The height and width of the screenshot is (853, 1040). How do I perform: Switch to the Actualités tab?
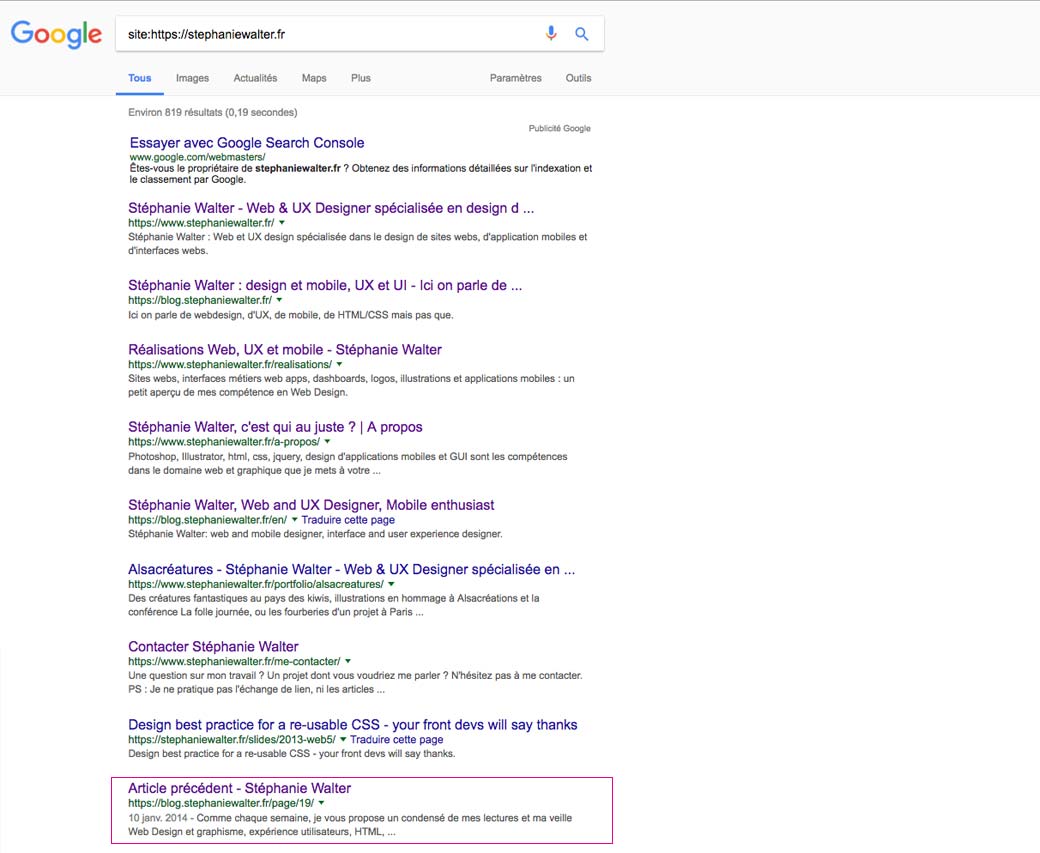[255, 78]
